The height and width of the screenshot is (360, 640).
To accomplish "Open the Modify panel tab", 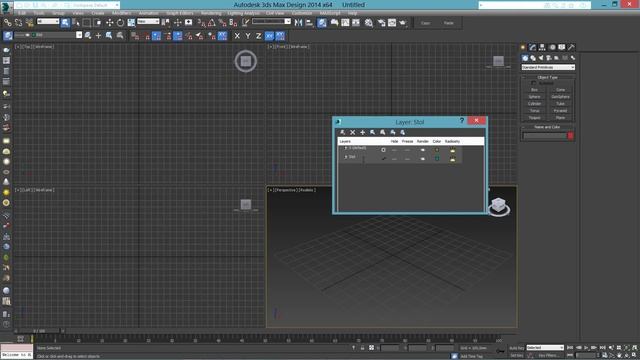I will point(532,47).
